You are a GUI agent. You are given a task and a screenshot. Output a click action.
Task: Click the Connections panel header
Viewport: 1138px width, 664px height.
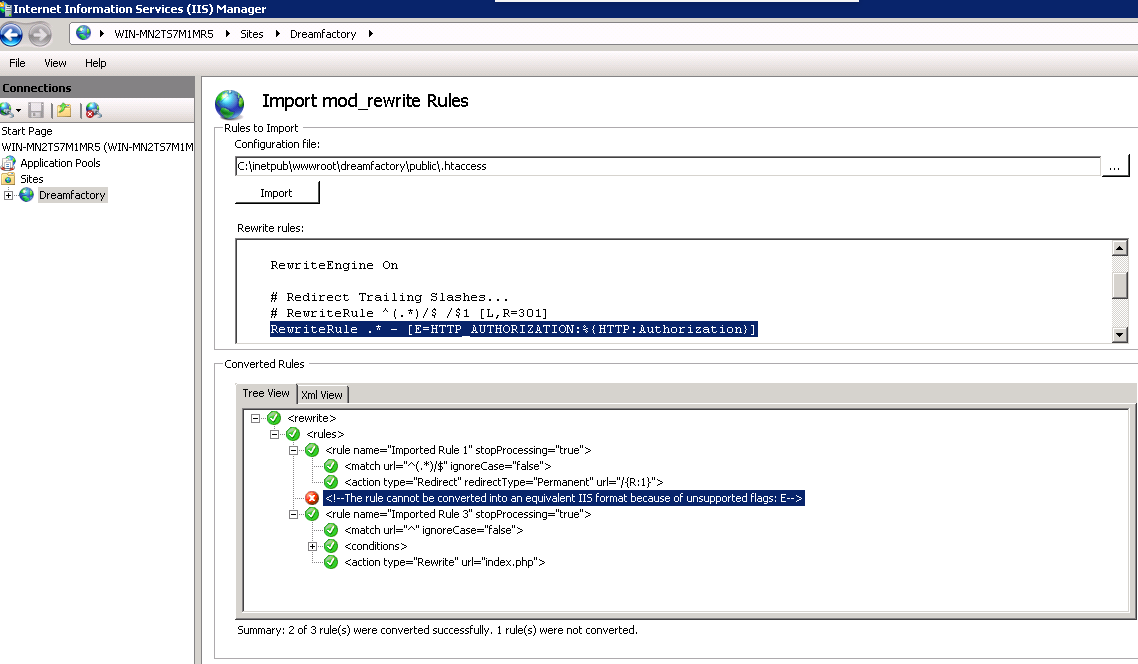click(x=97, y=87)
